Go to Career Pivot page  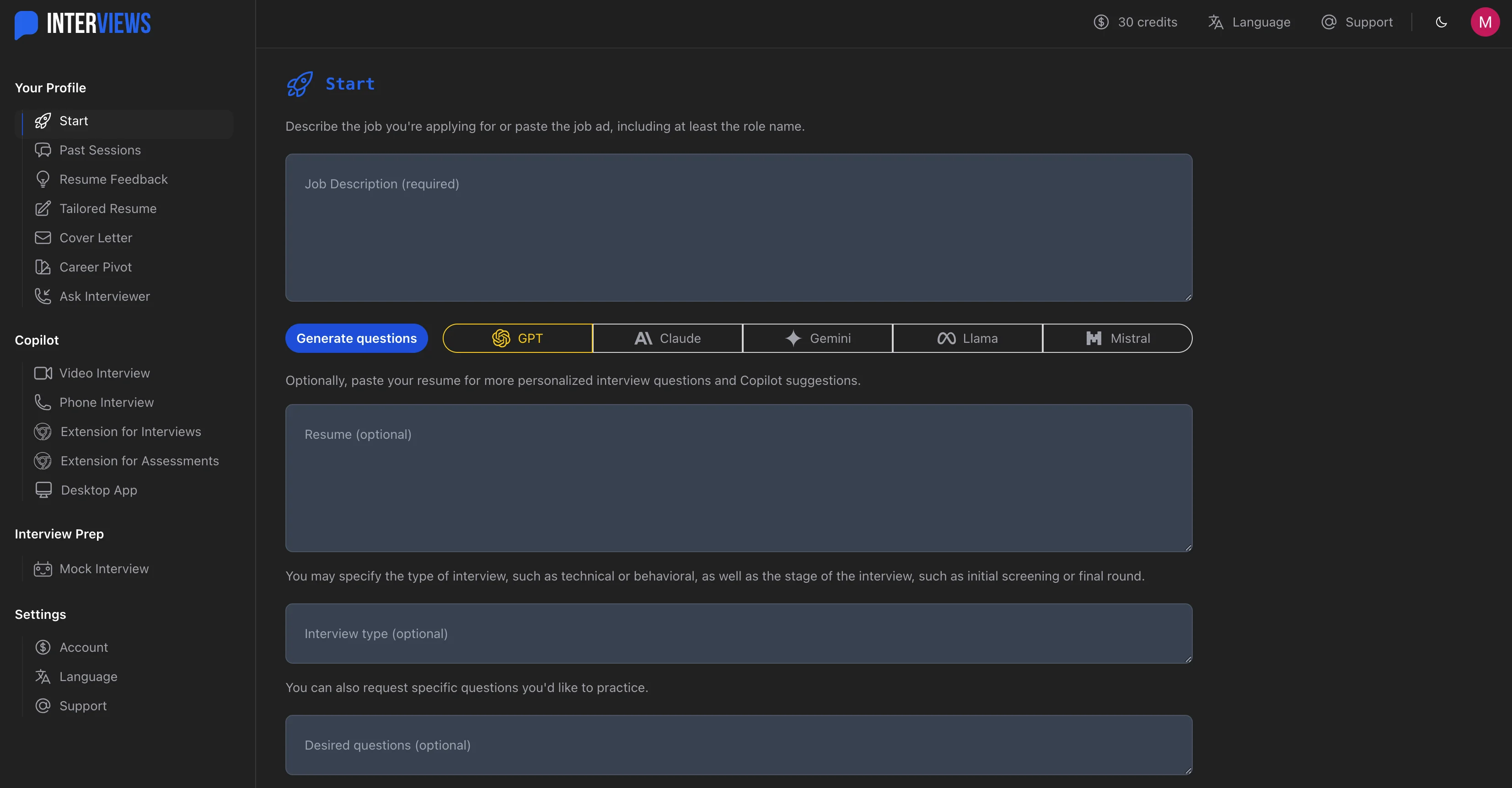click(x=95, y=267)
